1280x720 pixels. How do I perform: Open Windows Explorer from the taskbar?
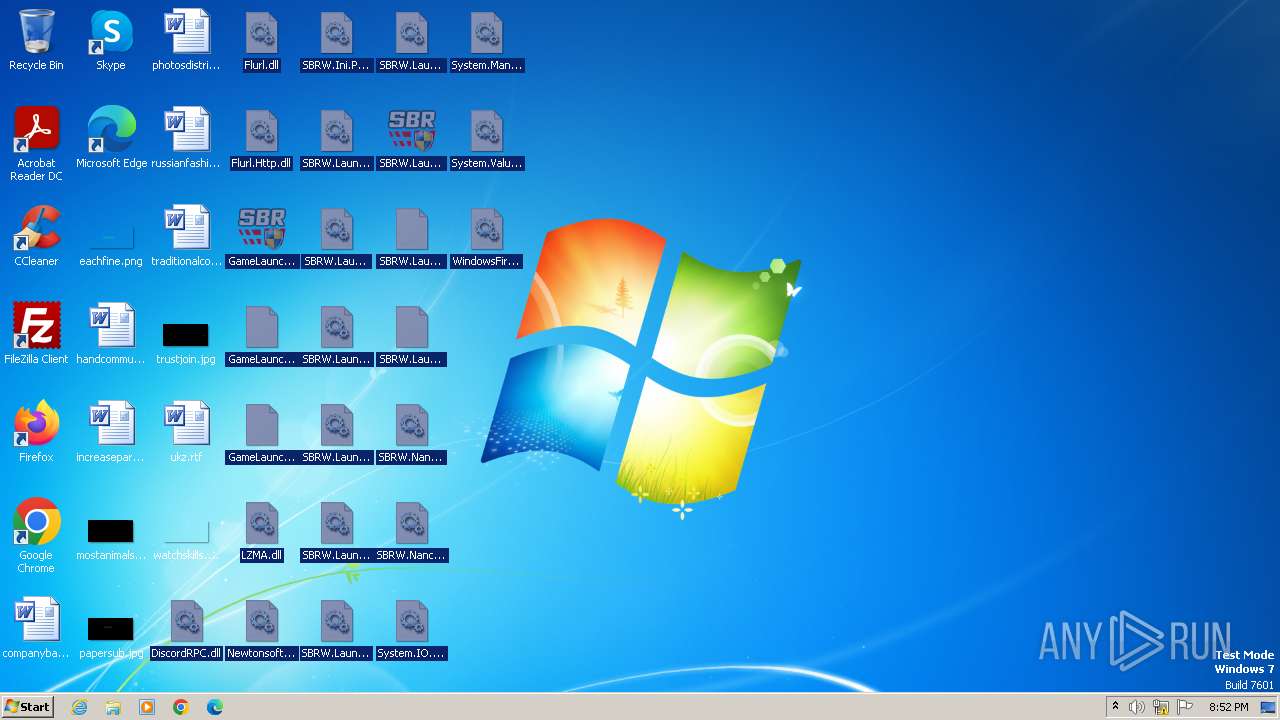(113, 707)
